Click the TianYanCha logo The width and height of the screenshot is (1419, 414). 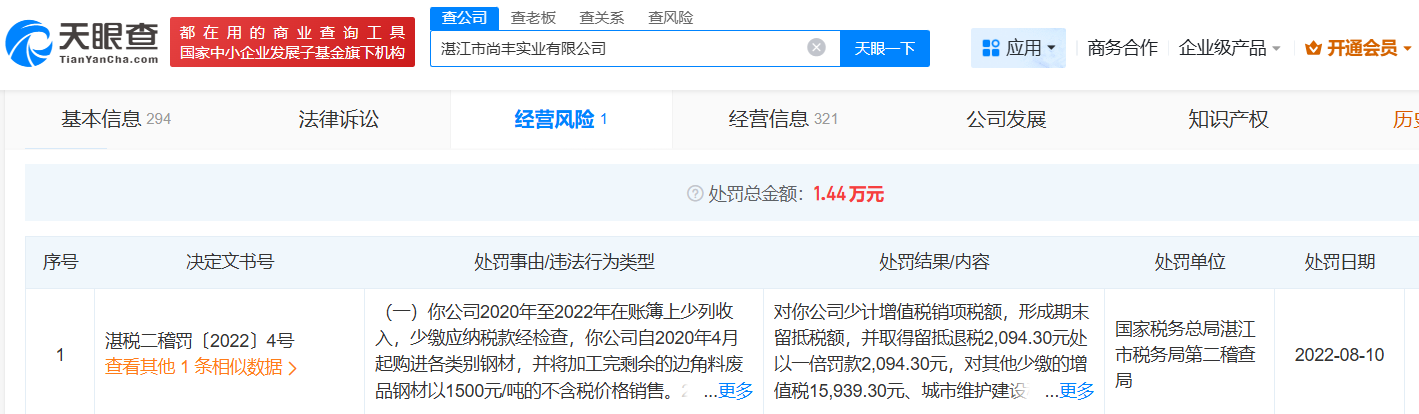[x=82, y=42]
